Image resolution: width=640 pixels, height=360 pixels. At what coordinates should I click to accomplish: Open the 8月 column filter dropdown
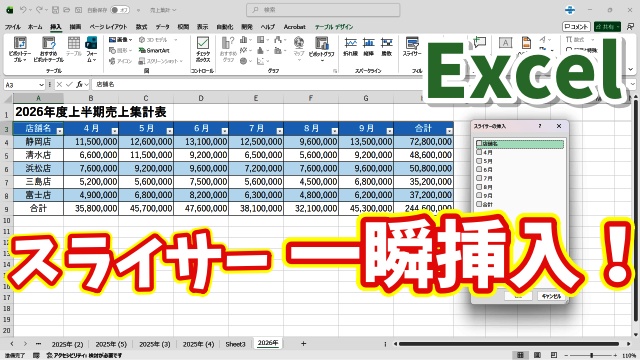tap(335, 131)
